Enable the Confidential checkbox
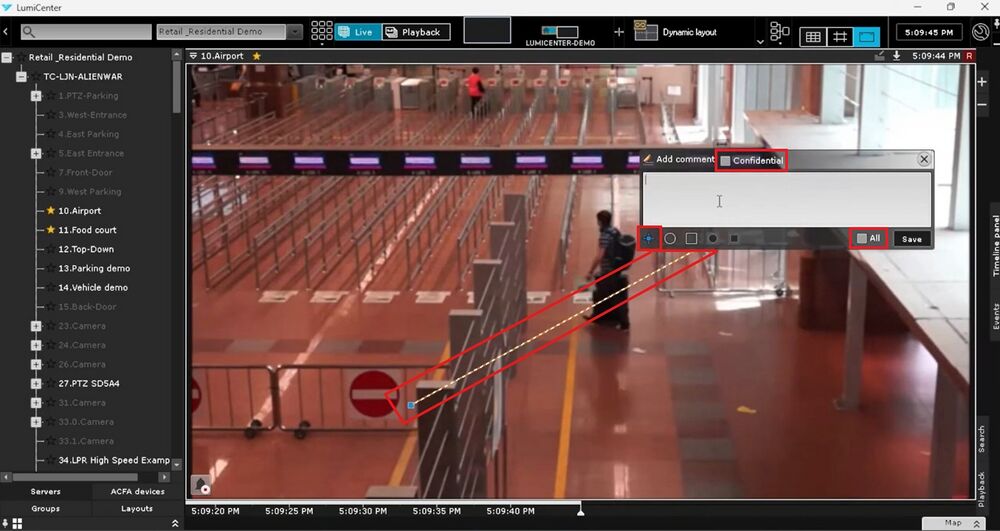Image resolution: width=1000 pixels, height=531 pixels. tap(726, 161)
